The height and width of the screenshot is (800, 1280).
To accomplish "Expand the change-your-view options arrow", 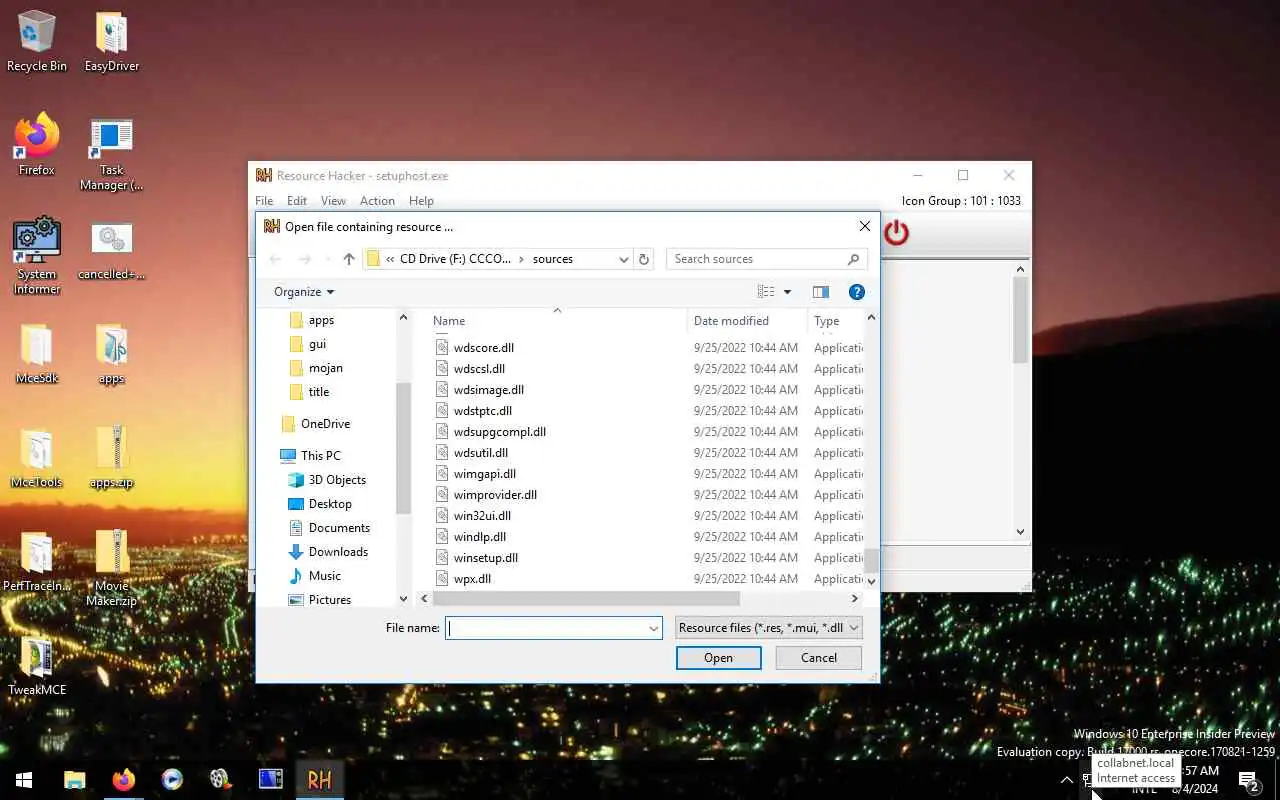I will [787, 292].
